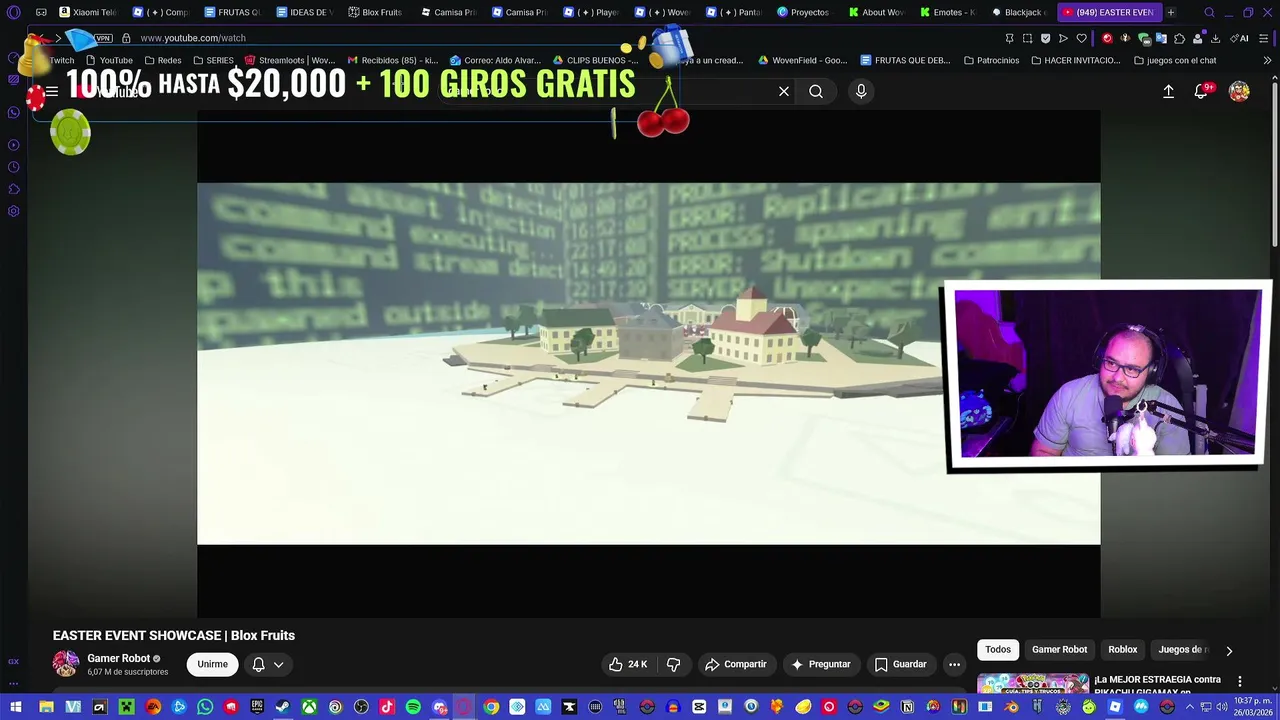Open the Patrocinios bookmarks folder
The image size is (1280, 720).
[991, 60]
